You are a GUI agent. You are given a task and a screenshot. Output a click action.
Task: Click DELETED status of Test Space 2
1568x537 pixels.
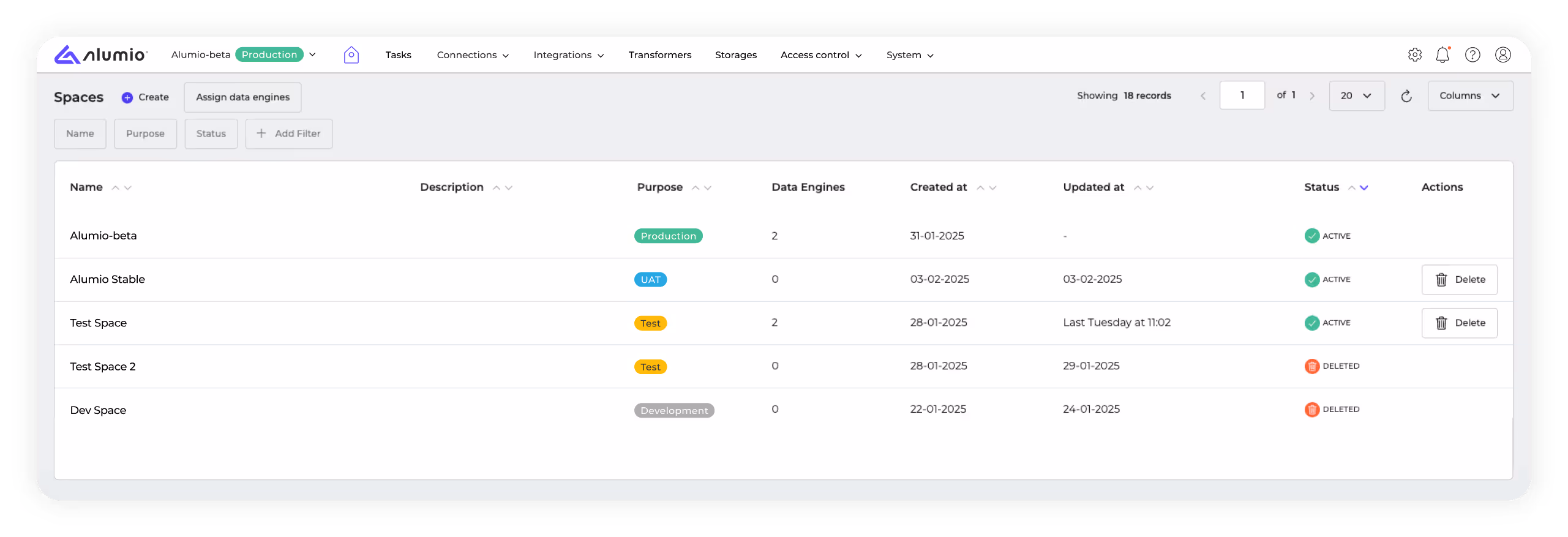coord(1332,366)
